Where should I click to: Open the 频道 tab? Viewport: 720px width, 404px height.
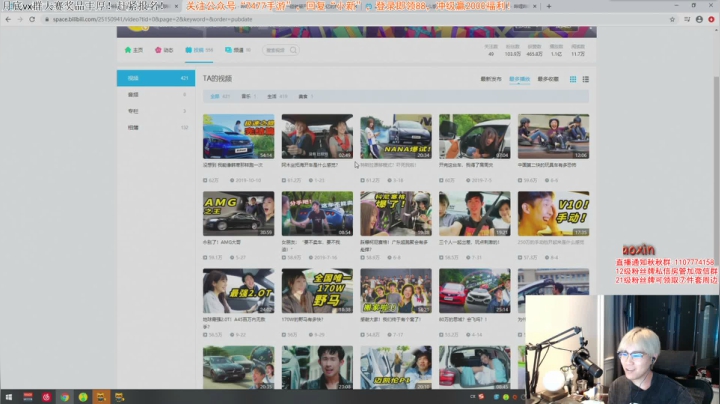pyautogui.click(x=237, y=50)
